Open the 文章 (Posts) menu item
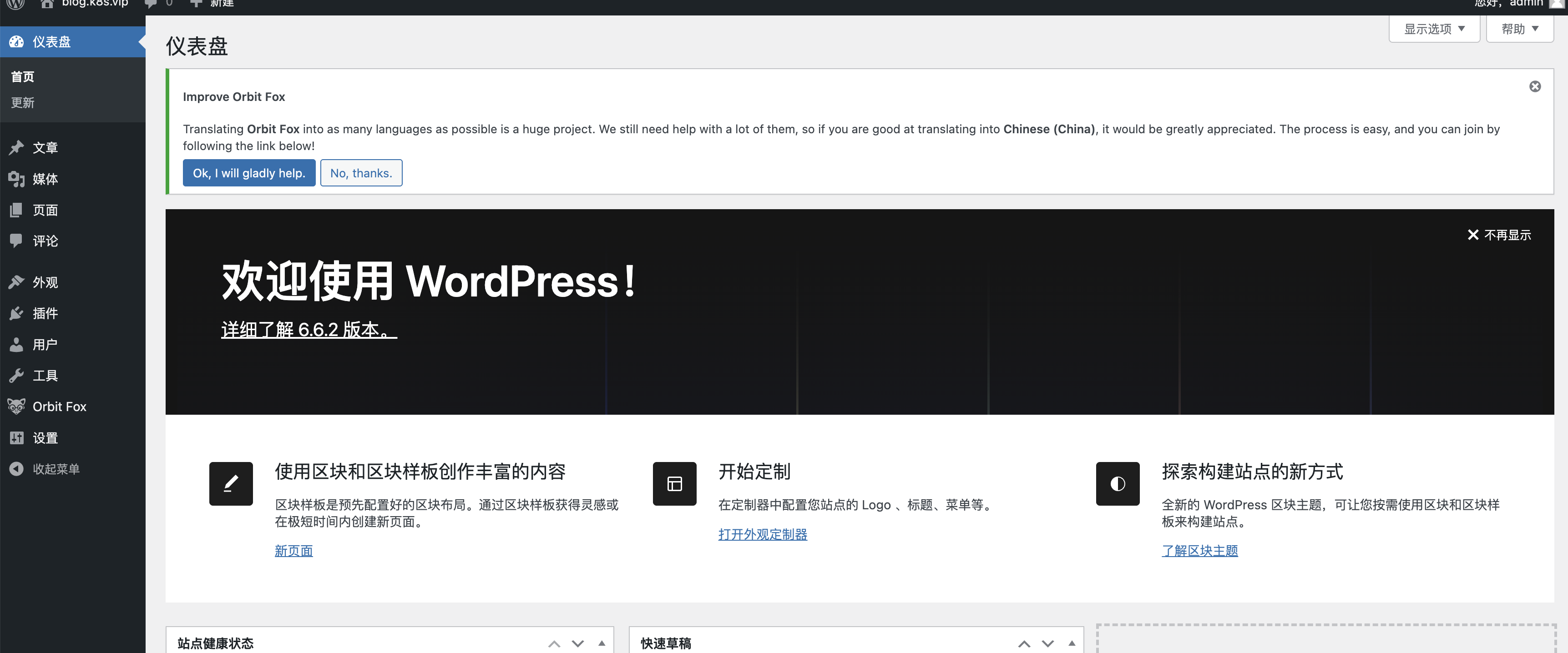This screenshot has height=653, width=1568. click(45, 148)
